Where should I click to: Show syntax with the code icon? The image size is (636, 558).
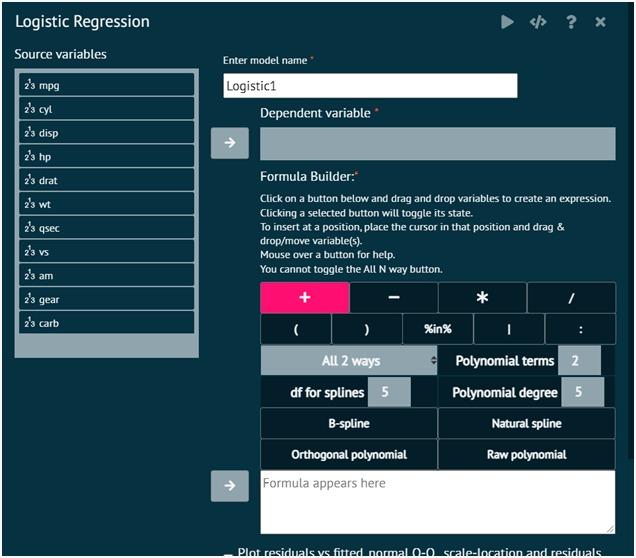click(x=538, y=22)
